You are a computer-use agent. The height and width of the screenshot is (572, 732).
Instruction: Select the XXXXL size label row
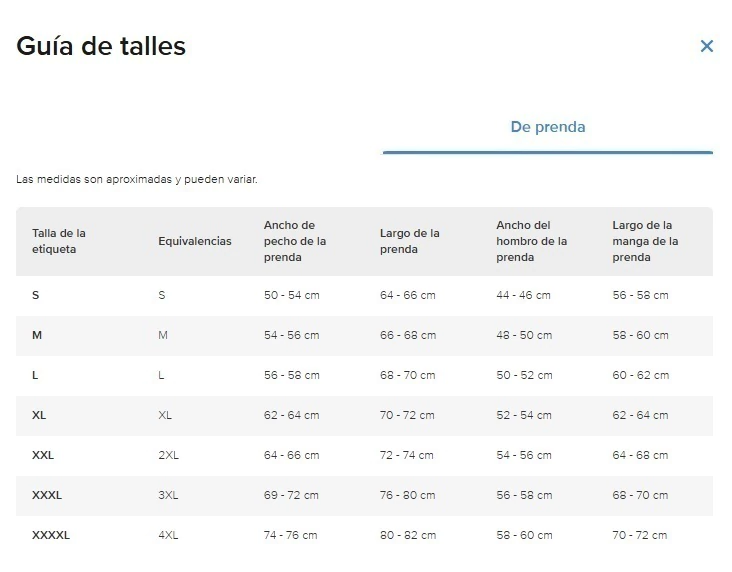click(x=51, y=535)
